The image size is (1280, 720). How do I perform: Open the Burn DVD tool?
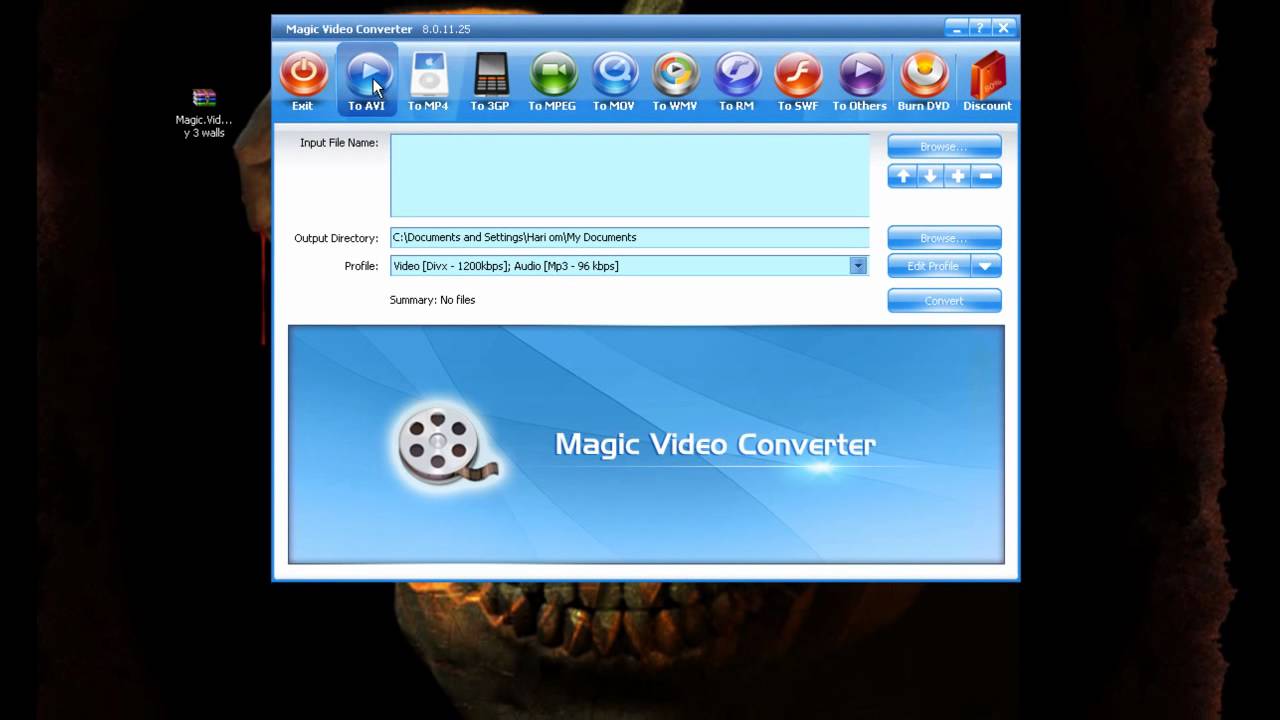click(924, 80)
